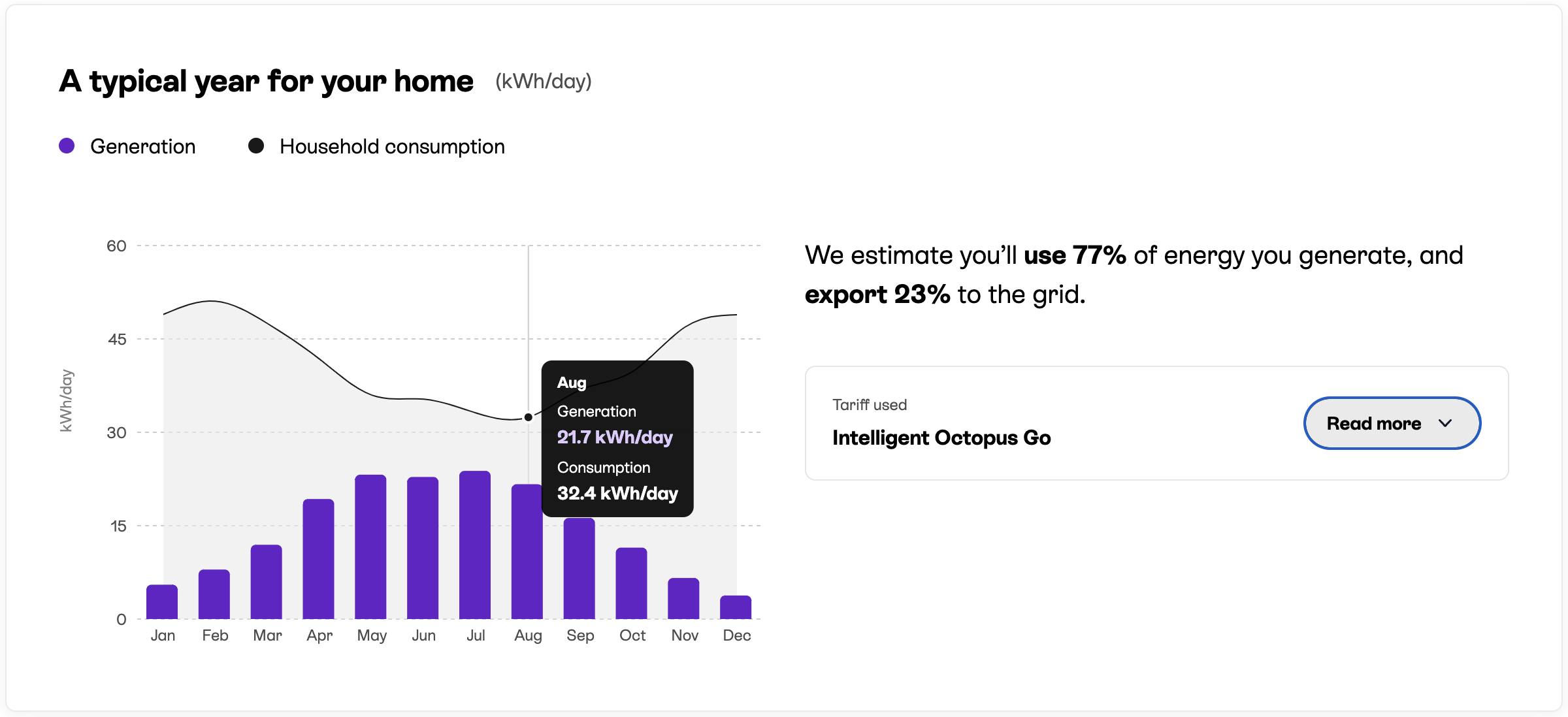The width and height of the screenshot is (1568, 717).
Task: Click the May generation bar
Action: [371, 547]
